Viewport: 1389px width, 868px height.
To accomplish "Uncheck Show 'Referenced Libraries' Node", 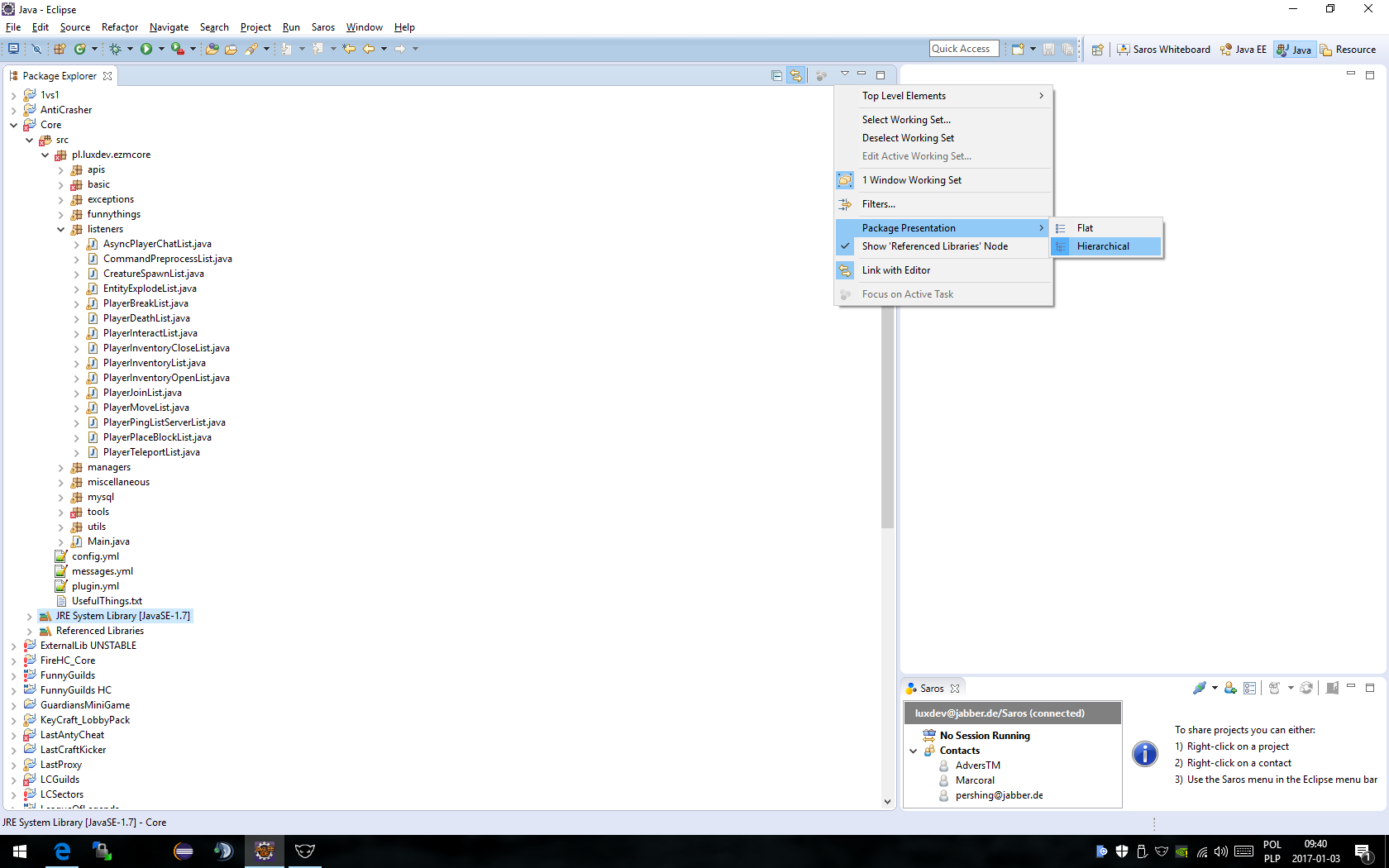I will pos(934,246).
